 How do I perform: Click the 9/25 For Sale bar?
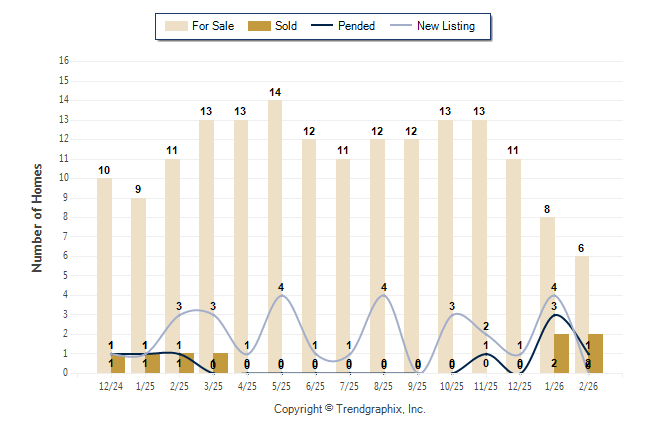click(x=411, y=256)
